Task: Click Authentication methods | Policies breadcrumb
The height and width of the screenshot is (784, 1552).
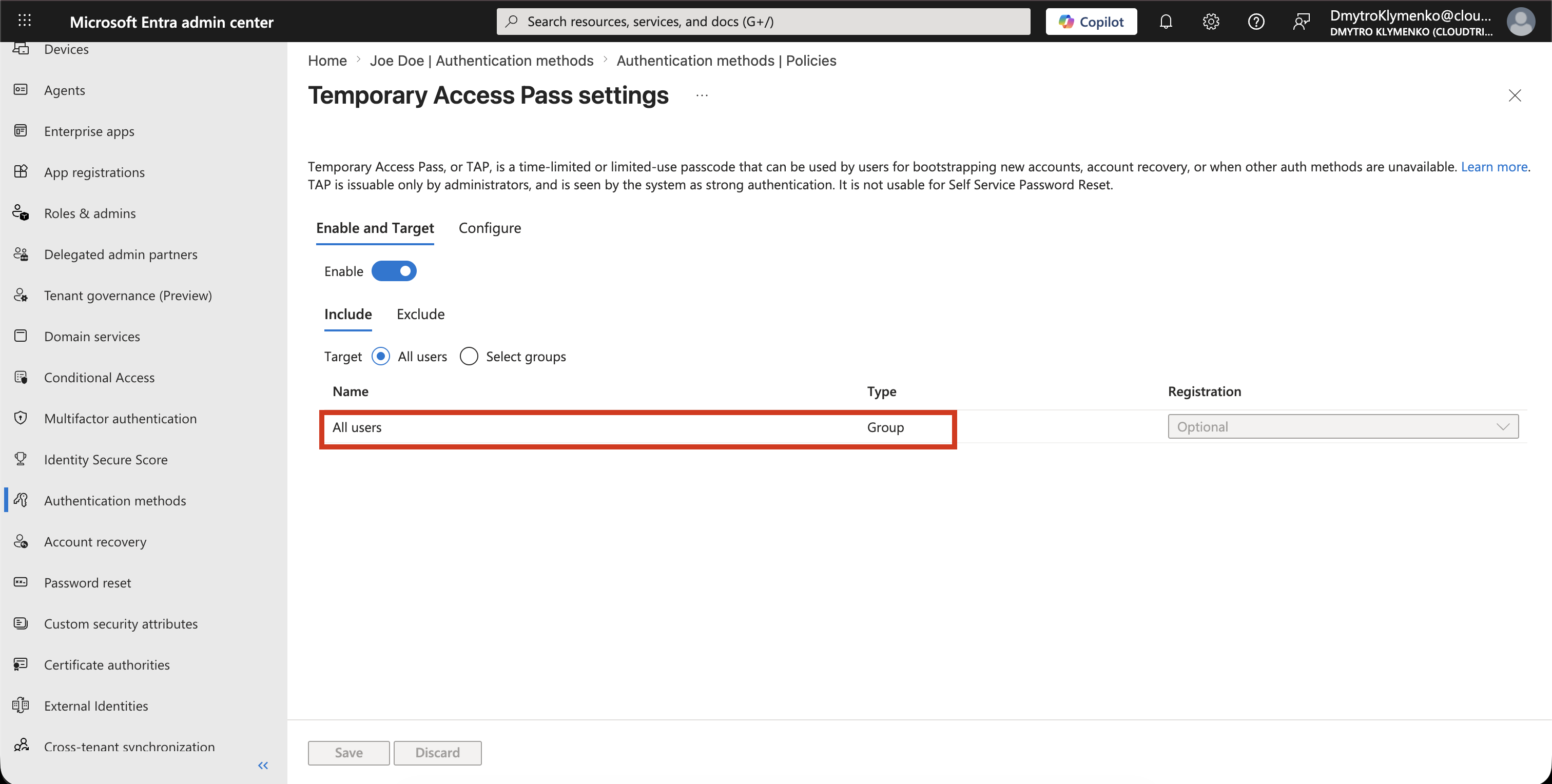Action: click(x=726, y=61)
